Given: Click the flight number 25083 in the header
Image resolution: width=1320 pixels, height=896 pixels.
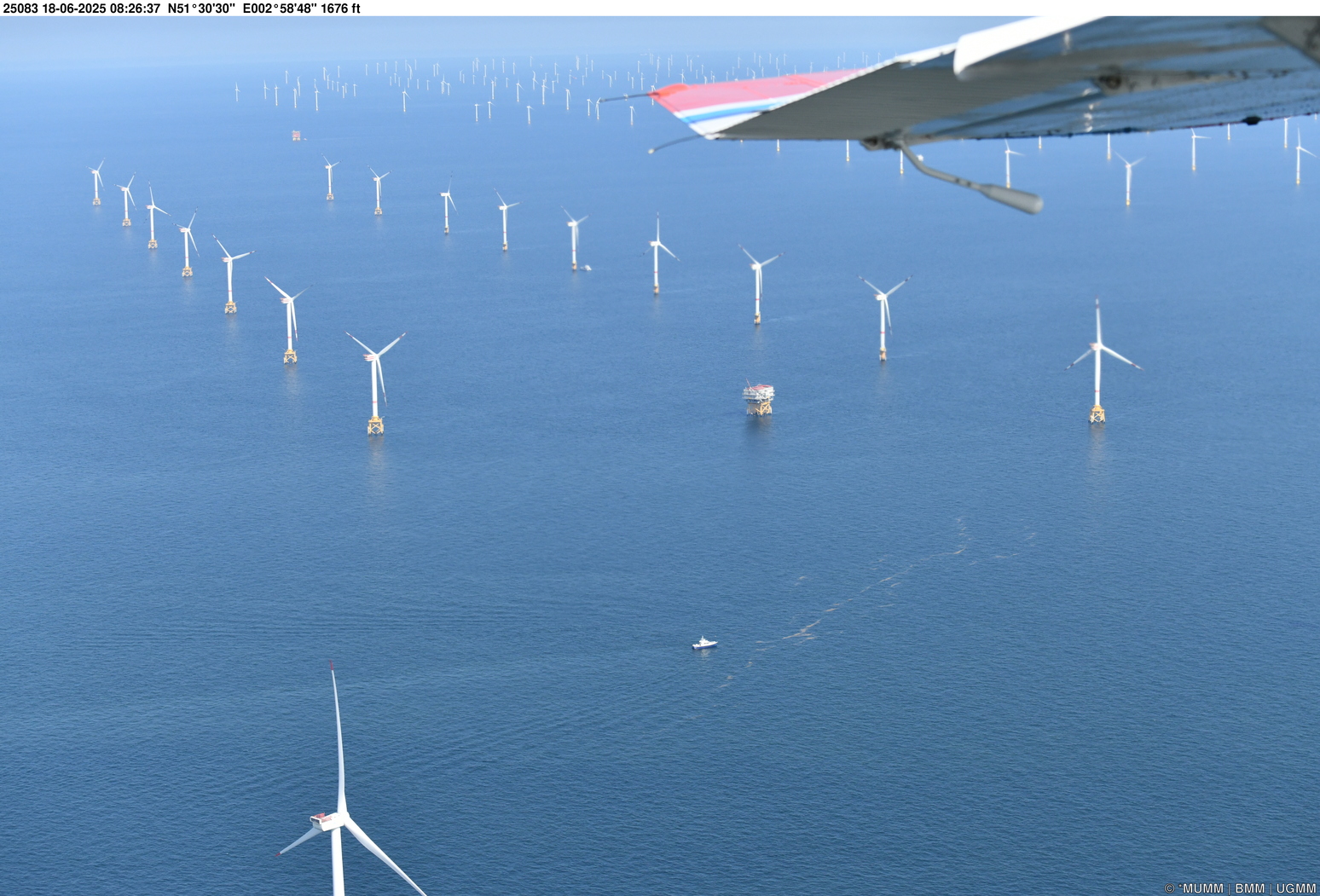Looking at the screenshot, I should coord(20,9).
